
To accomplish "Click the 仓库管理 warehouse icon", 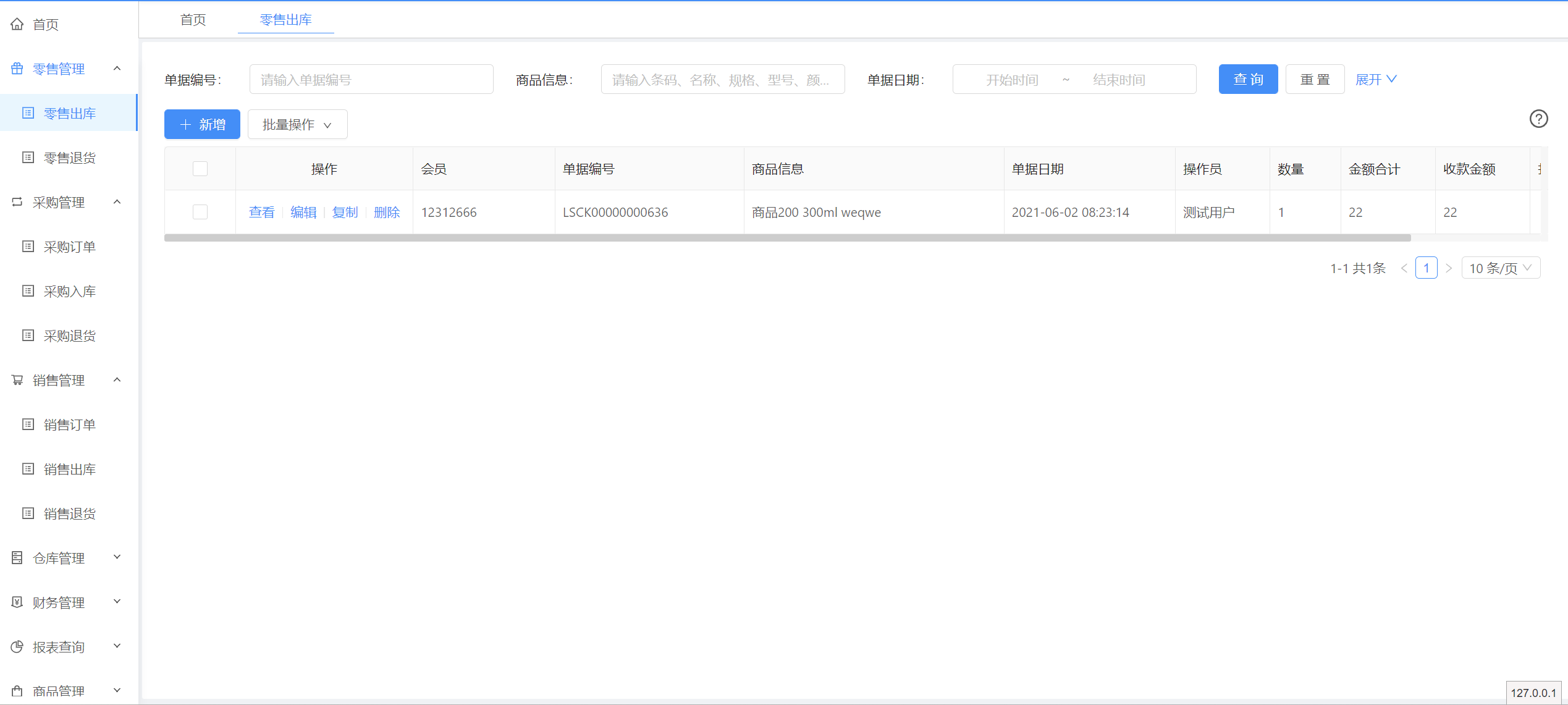I will pos(17,557).
